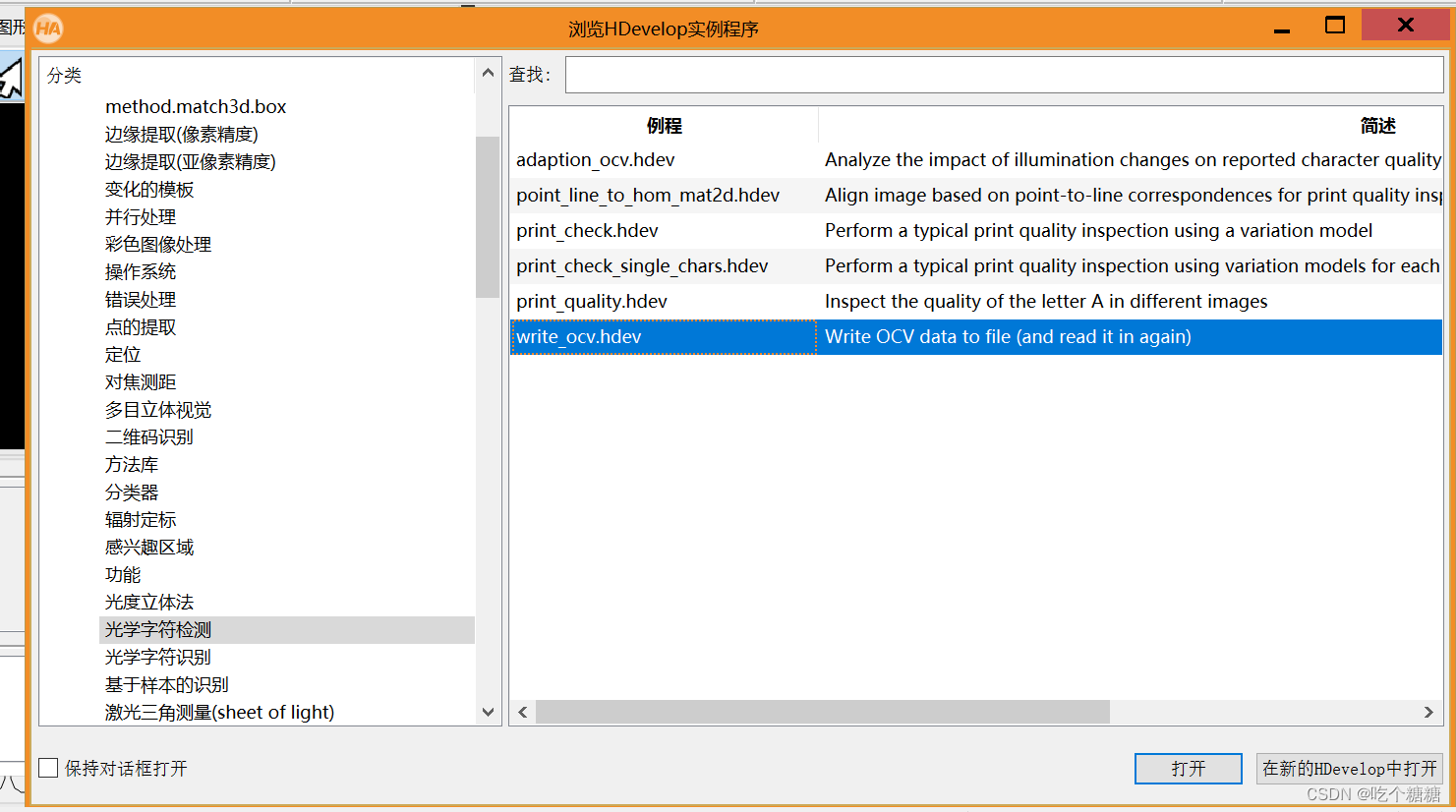Select category 感兴趣区域

tap(149, 547)
